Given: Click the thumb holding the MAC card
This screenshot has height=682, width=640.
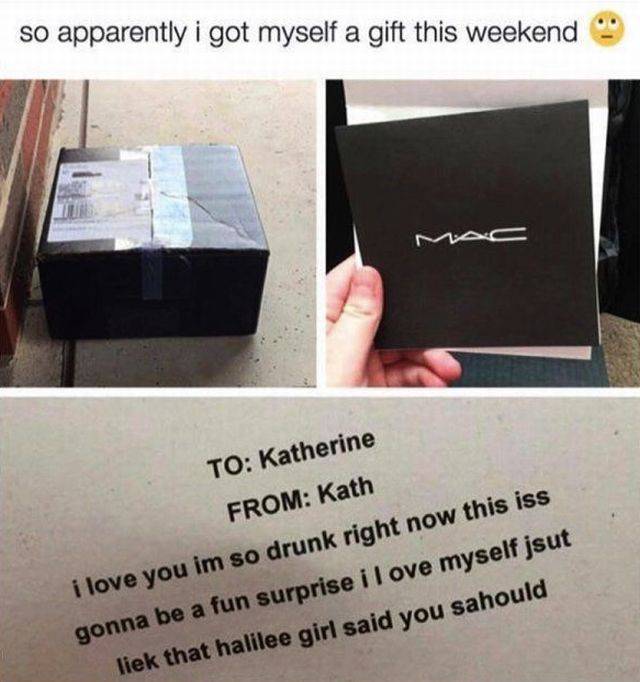Looking at the screenshot, I should pyautogui.click(x=355, y=300).
